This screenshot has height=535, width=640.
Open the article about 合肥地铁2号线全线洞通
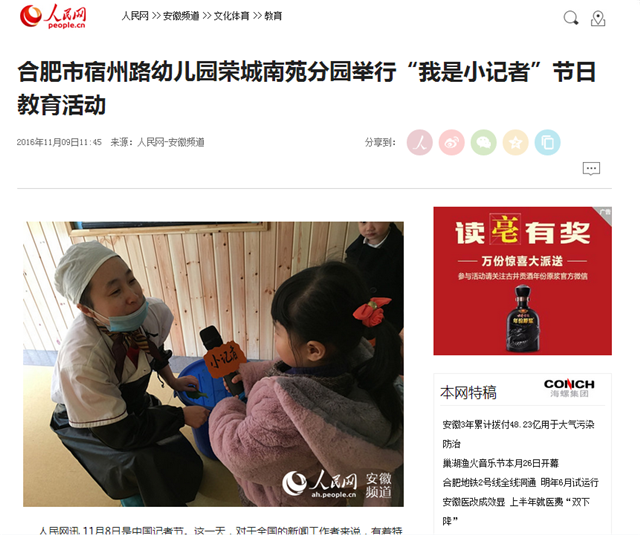click(520, 483)
